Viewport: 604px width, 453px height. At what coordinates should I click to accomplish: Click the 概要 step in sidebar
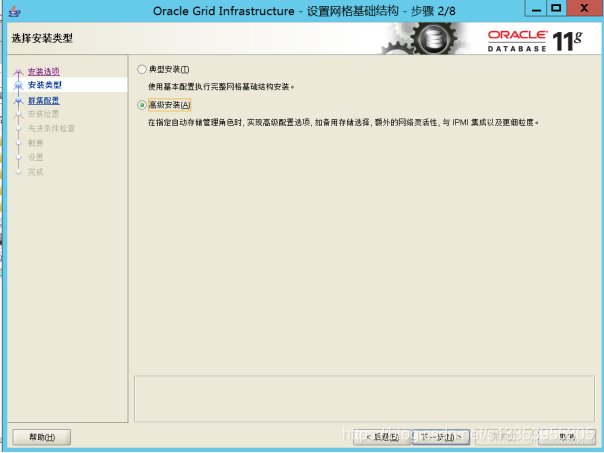tap(35, 143)
